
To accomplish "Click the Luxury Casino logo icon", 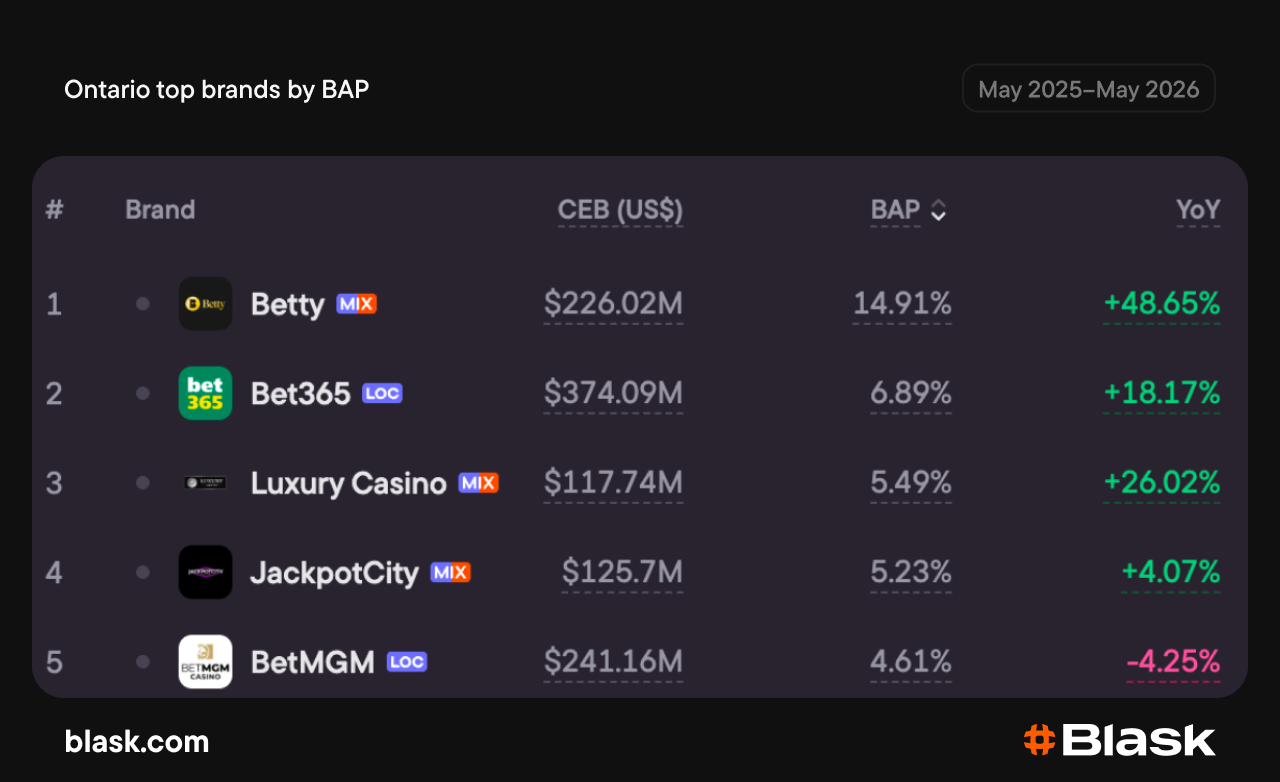I will 205,483.
